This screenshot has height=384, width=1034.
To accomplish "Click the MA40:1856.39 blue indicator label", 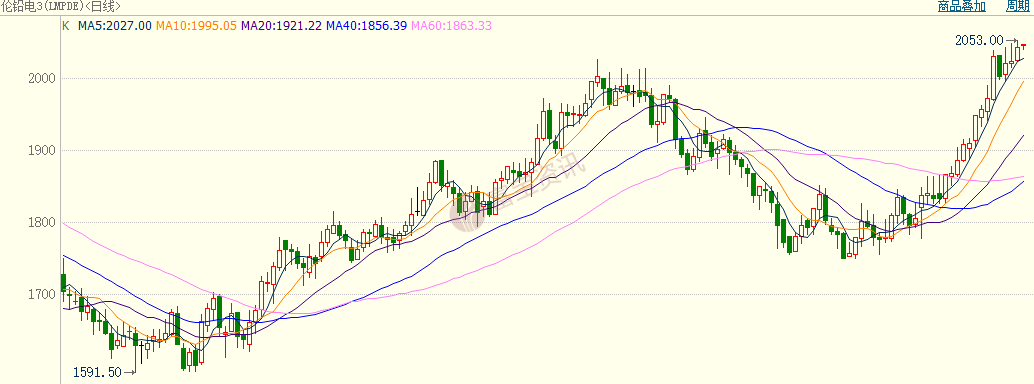I will click(x=367, y=26).
